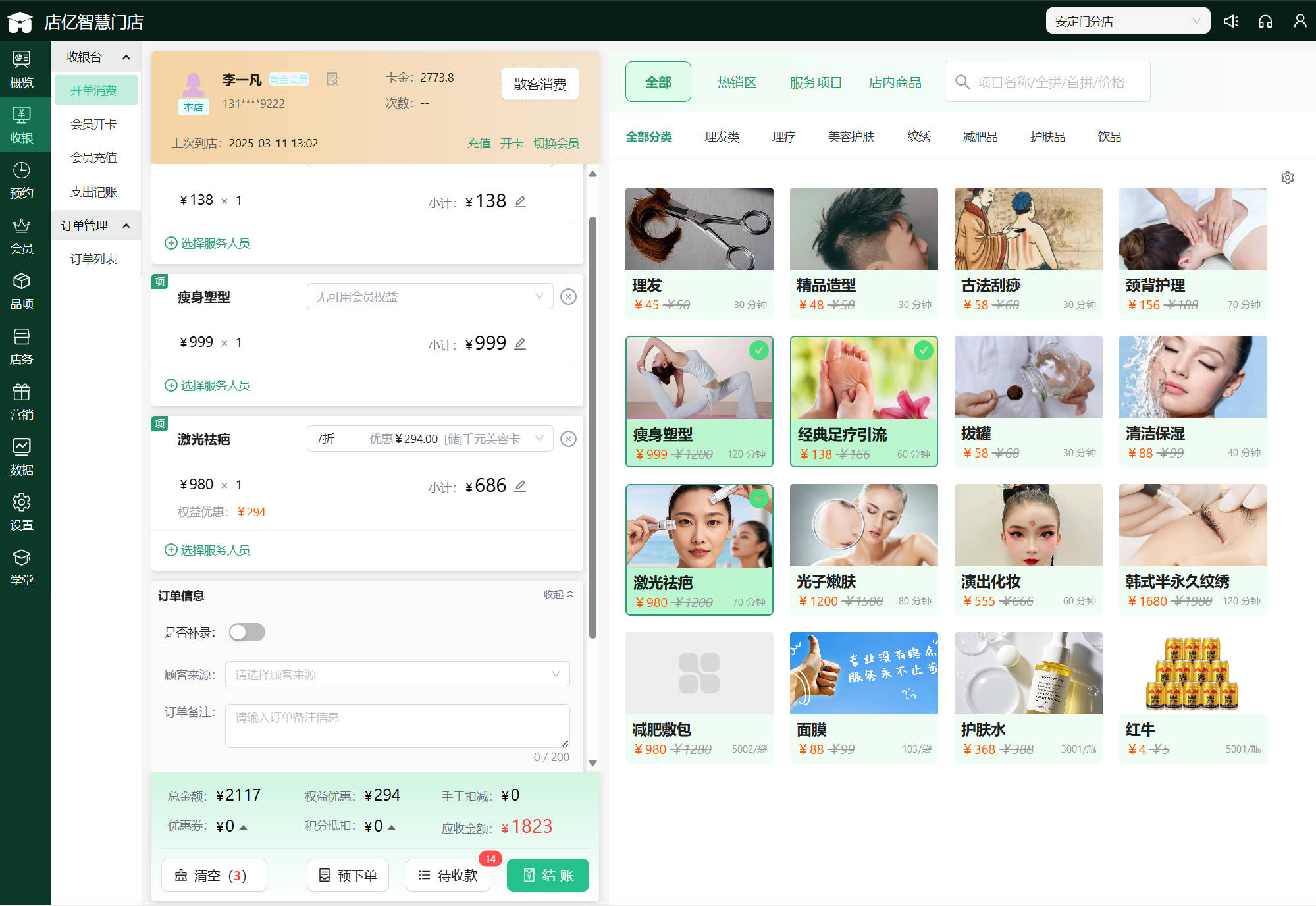Select the 美容护肤 category tab
This screenshot has height=906, width=1316.
coord(851,137)
